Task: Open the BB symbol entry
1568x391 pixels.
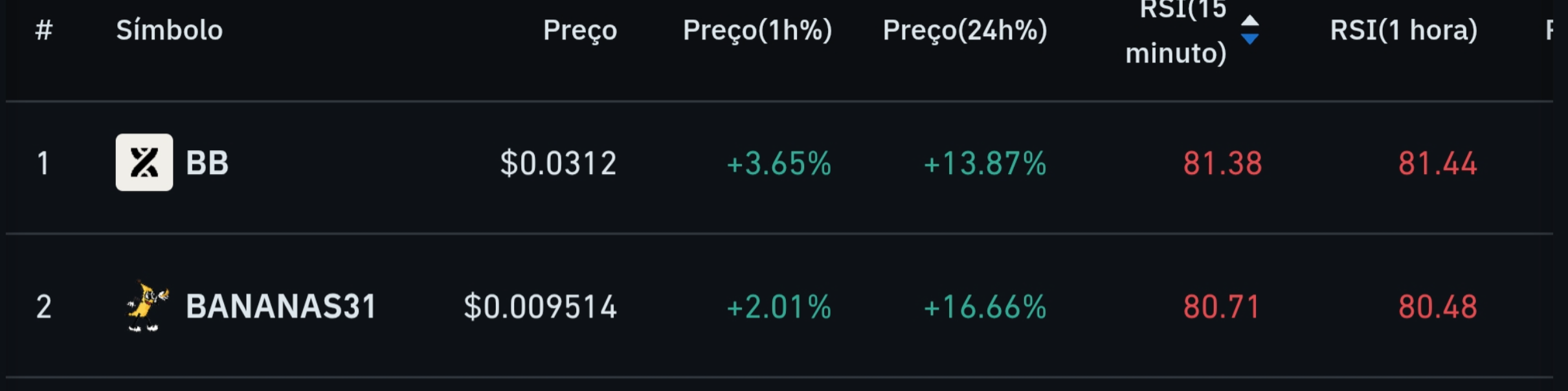Action: click(x=207, y=163)
